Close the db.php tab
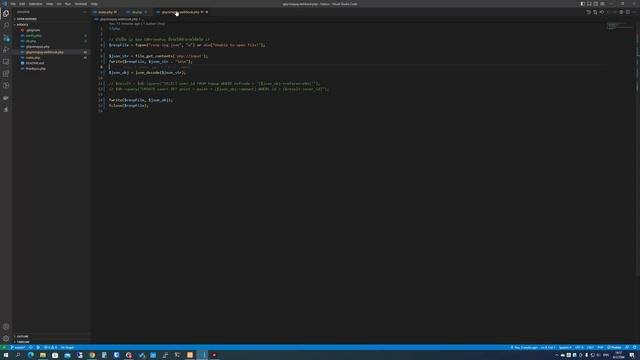Image resolution: width=640 pixels, height=360 pixels. [x=145, y=12]
